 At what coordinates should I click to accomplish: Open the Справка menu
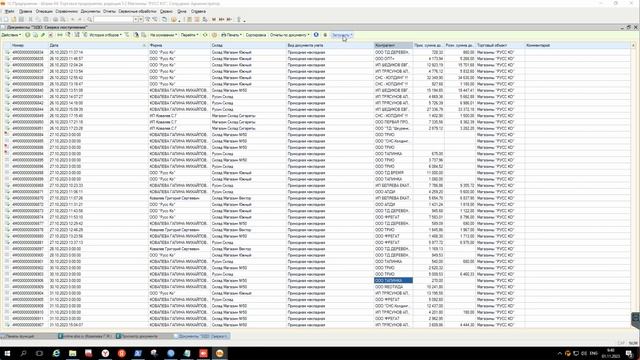[198, 11]
